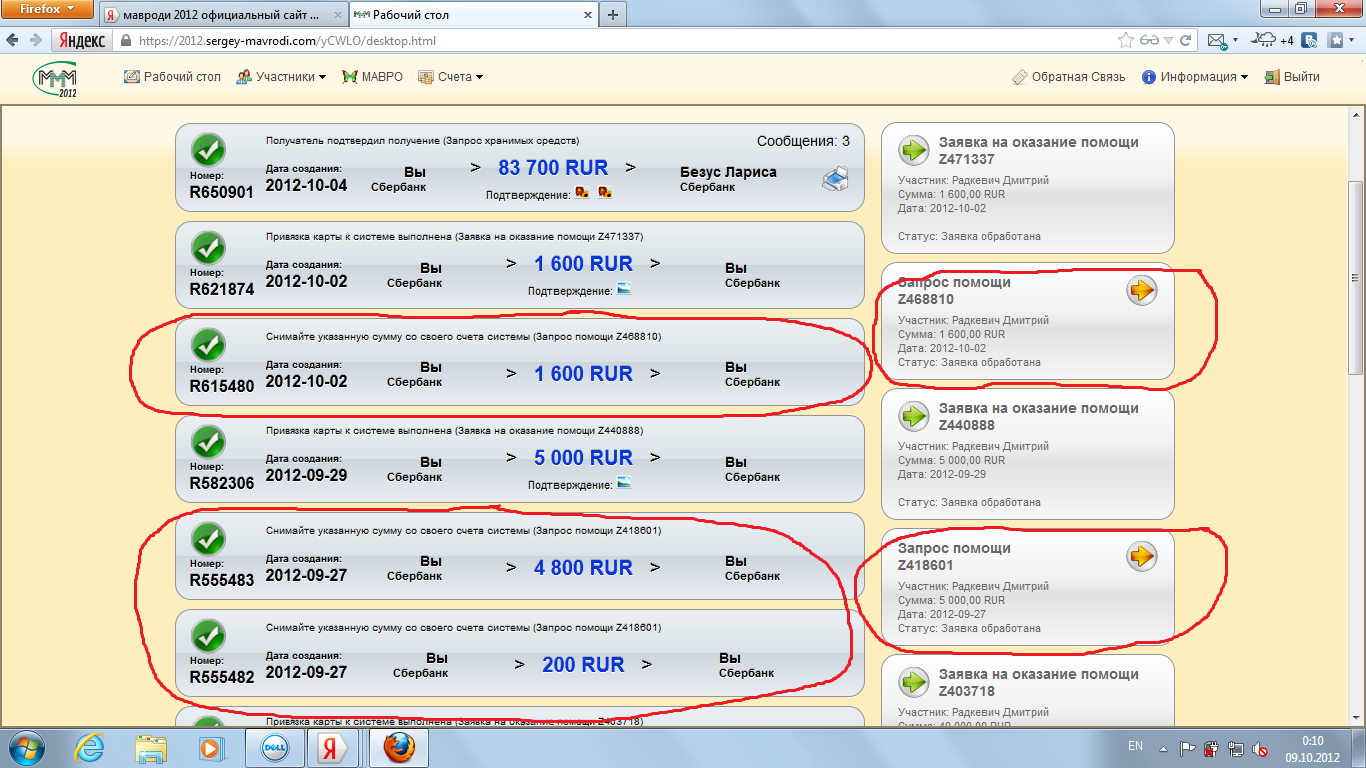The height and width of the screenshot is (768, 1366).
Task: Open Windows Explorer from taskbar
Action: click(x=152, y=747)
